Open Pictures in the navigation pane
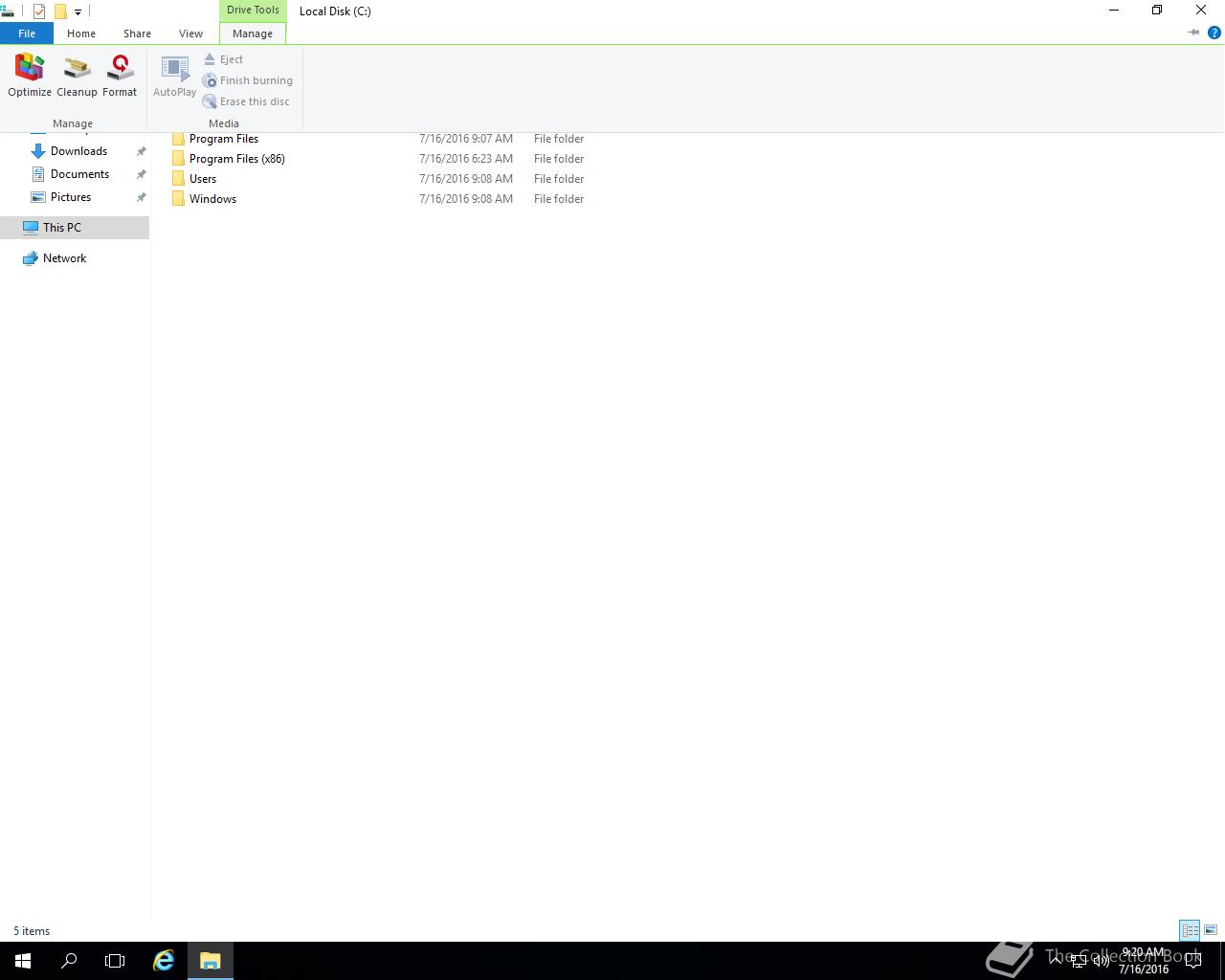Image resolution: width=1225 pixels, height=980 pixels. [x=71, y=197]
